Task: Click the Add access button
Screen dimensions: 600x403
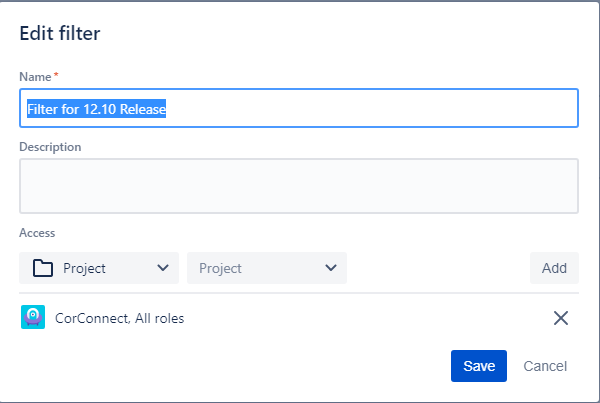Action: pyautogui.click(x=554, y=268)
